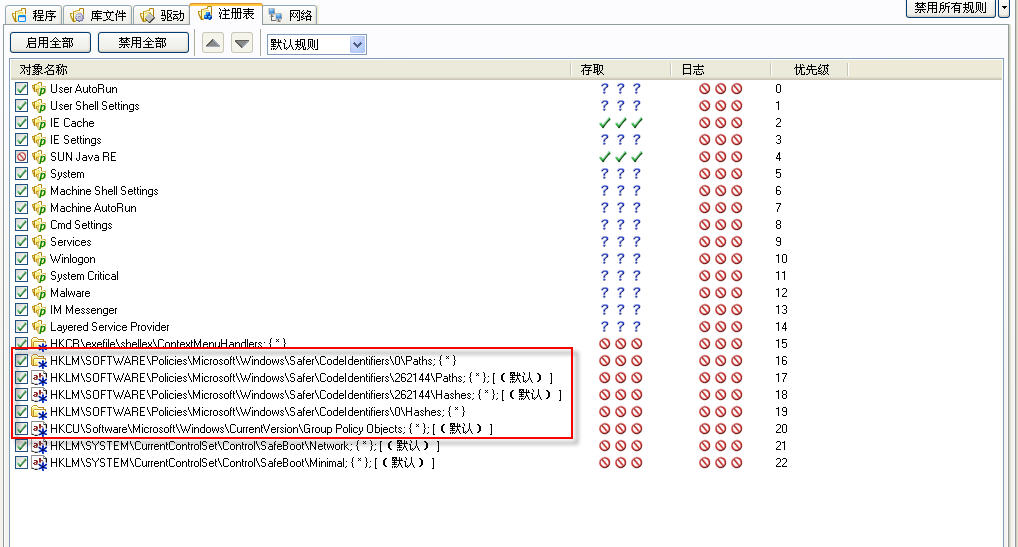Select the Machine Shell Settings rule
Screen dimensions: 1018x547
pos(104,191)
